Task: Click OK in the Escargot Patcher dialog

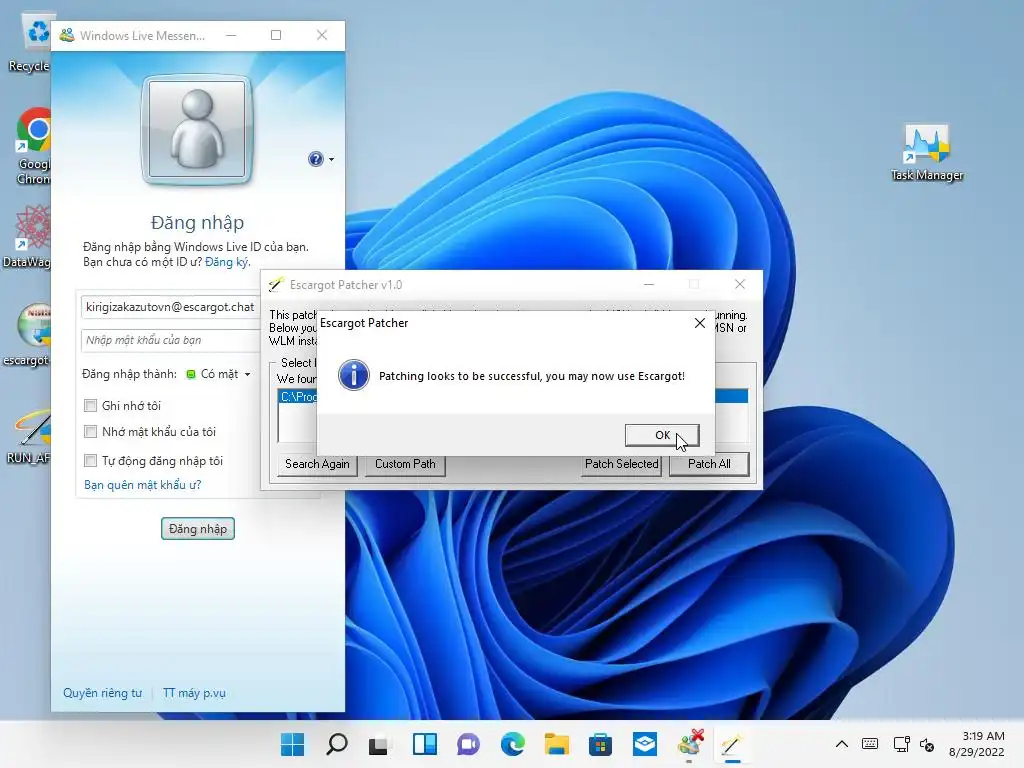Action: (662, 435)
